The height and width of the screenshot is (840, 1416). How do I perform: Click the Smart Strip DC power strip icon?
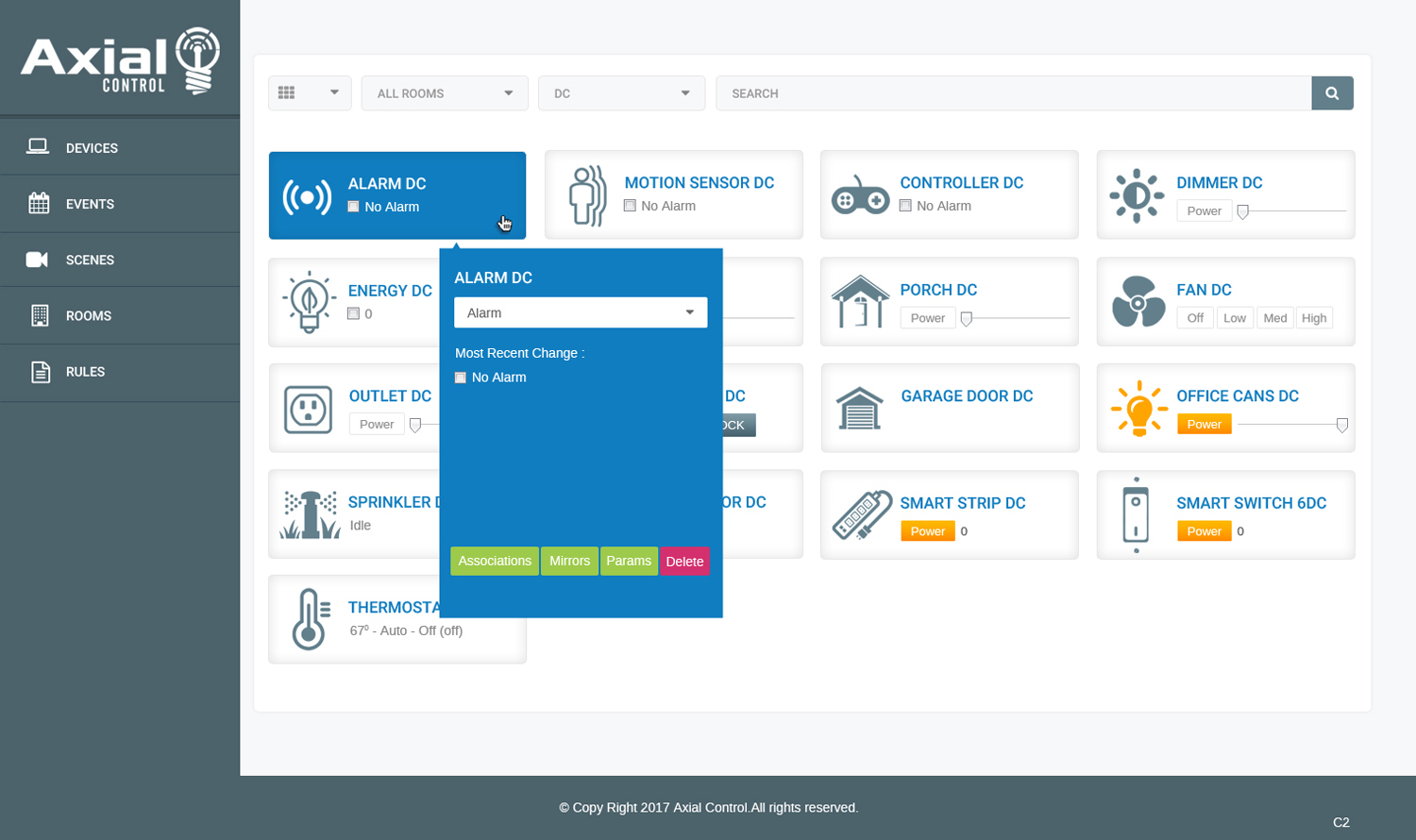[862, 515]
